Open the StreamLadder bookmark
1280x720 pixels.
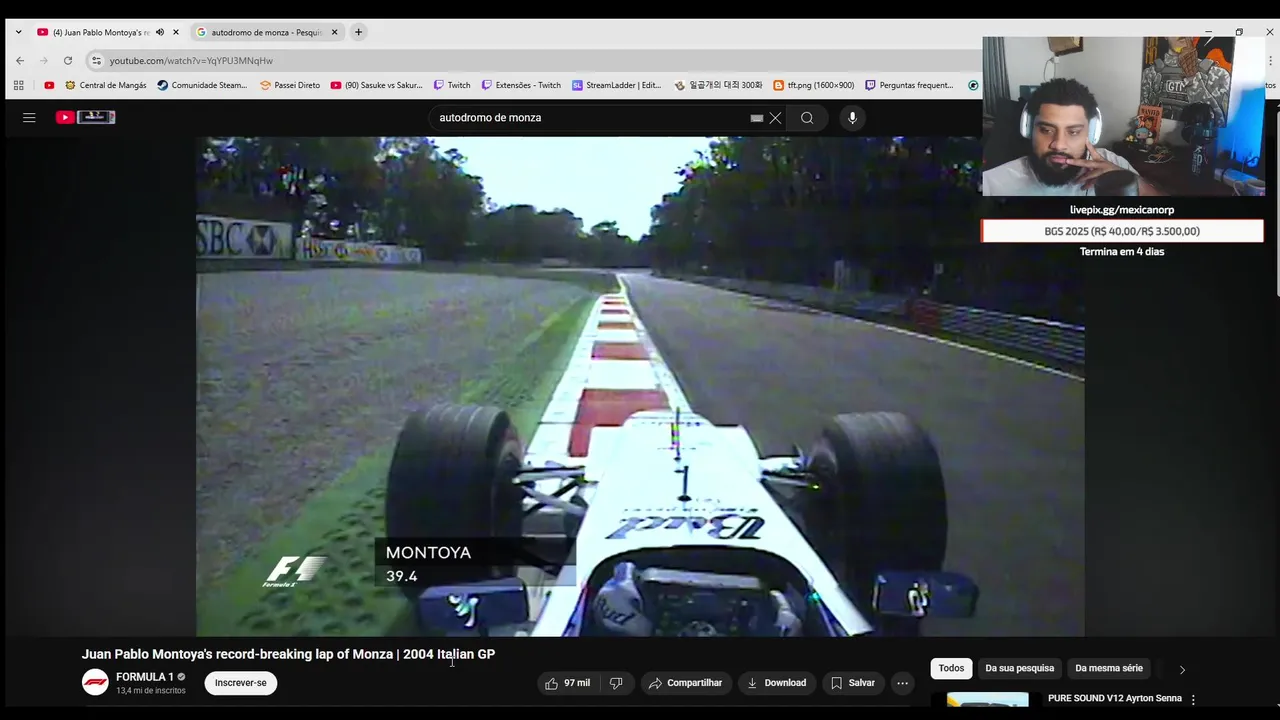(x=616, y=85)
